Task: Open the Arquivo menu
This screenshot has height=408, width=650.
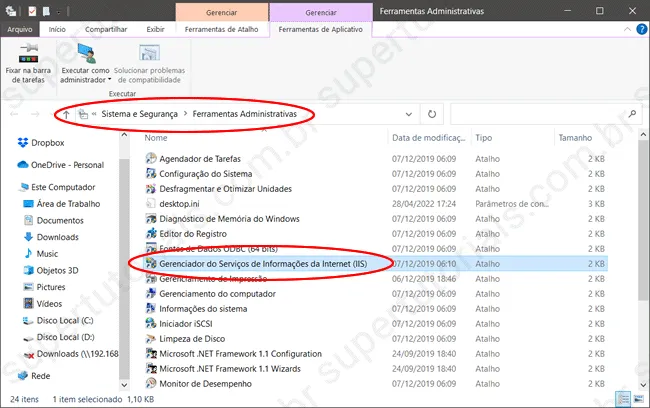Action: coord(19,29)
